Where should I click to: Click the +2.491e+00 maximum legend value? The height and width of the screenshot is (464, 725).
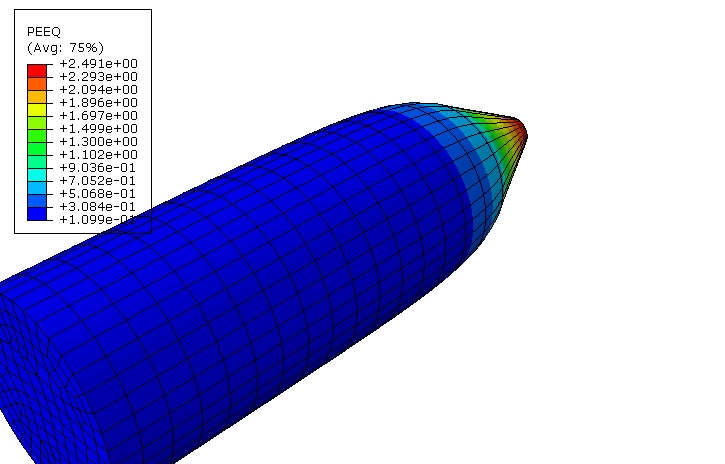coord(98,63)
